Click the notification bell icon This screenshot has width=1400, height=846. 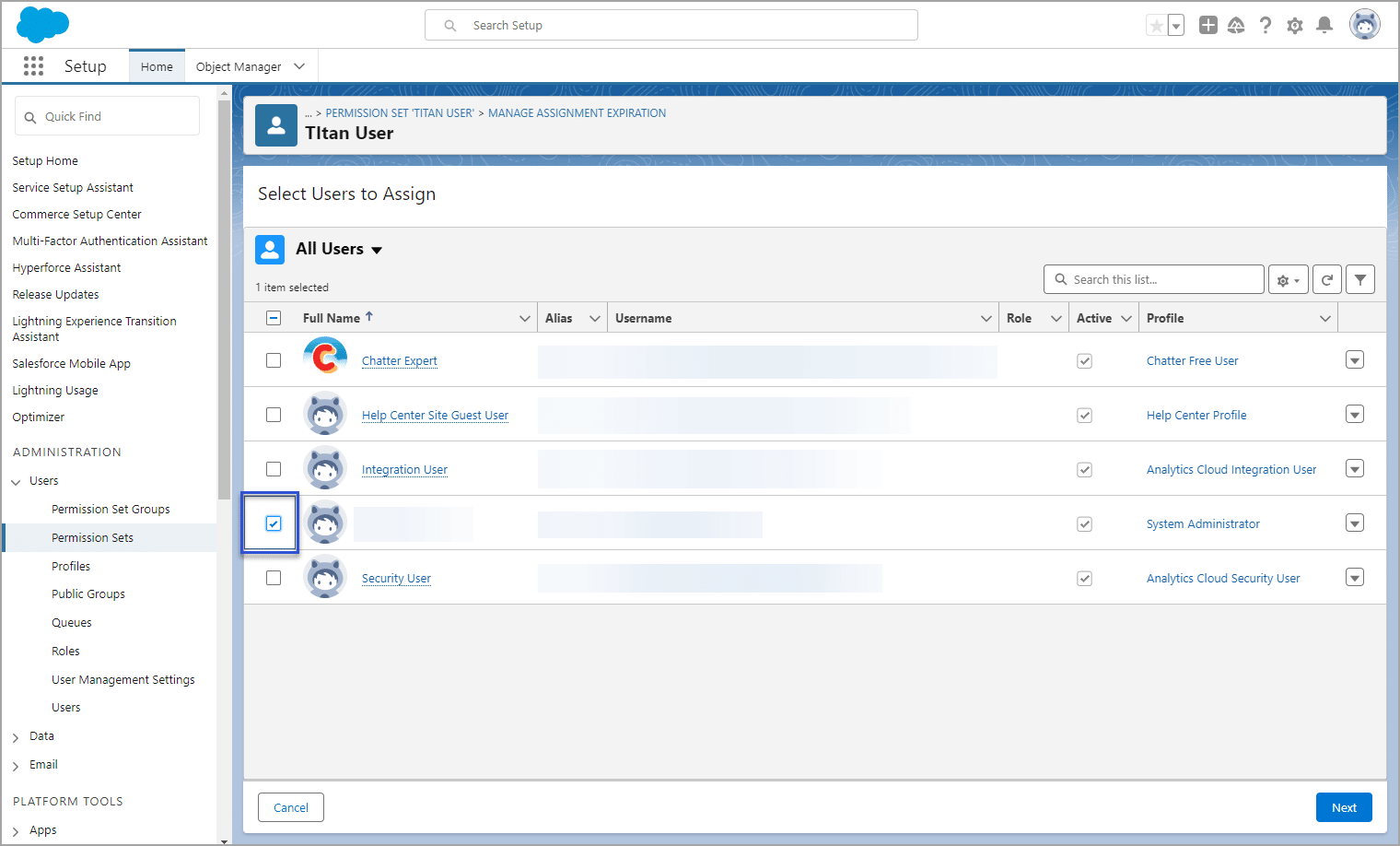1324,25
